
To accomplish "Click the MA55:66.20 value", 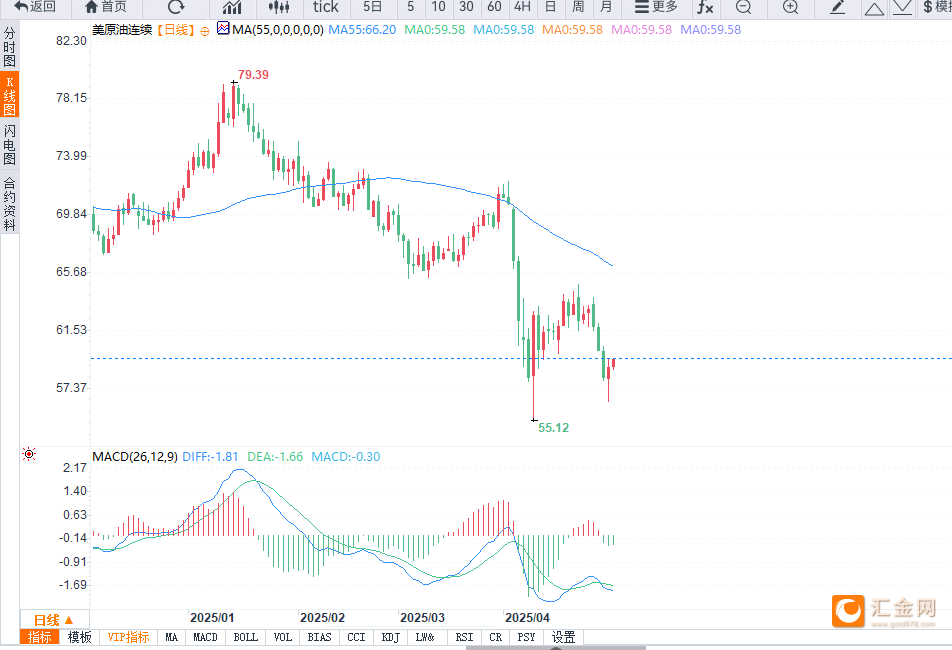I will [362, 30].
